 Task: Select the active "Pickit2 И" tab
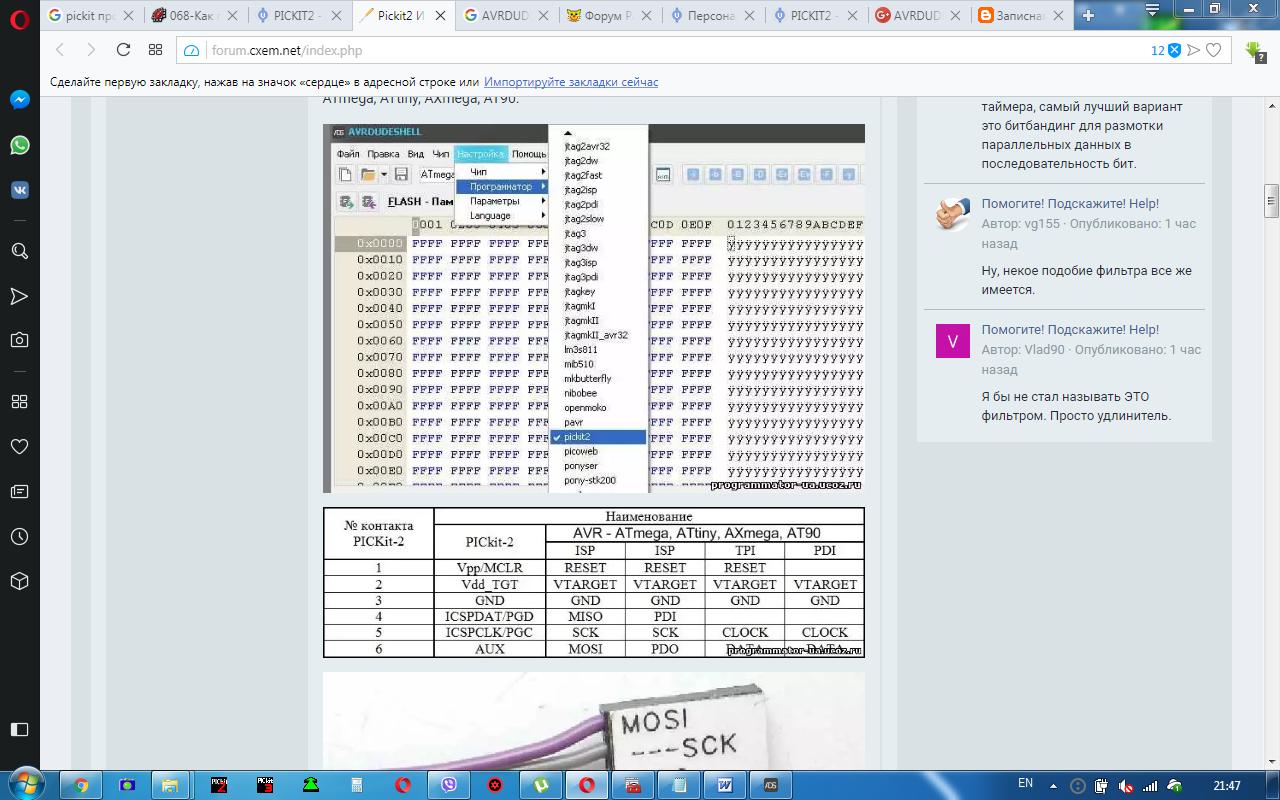tap(402, 15)
